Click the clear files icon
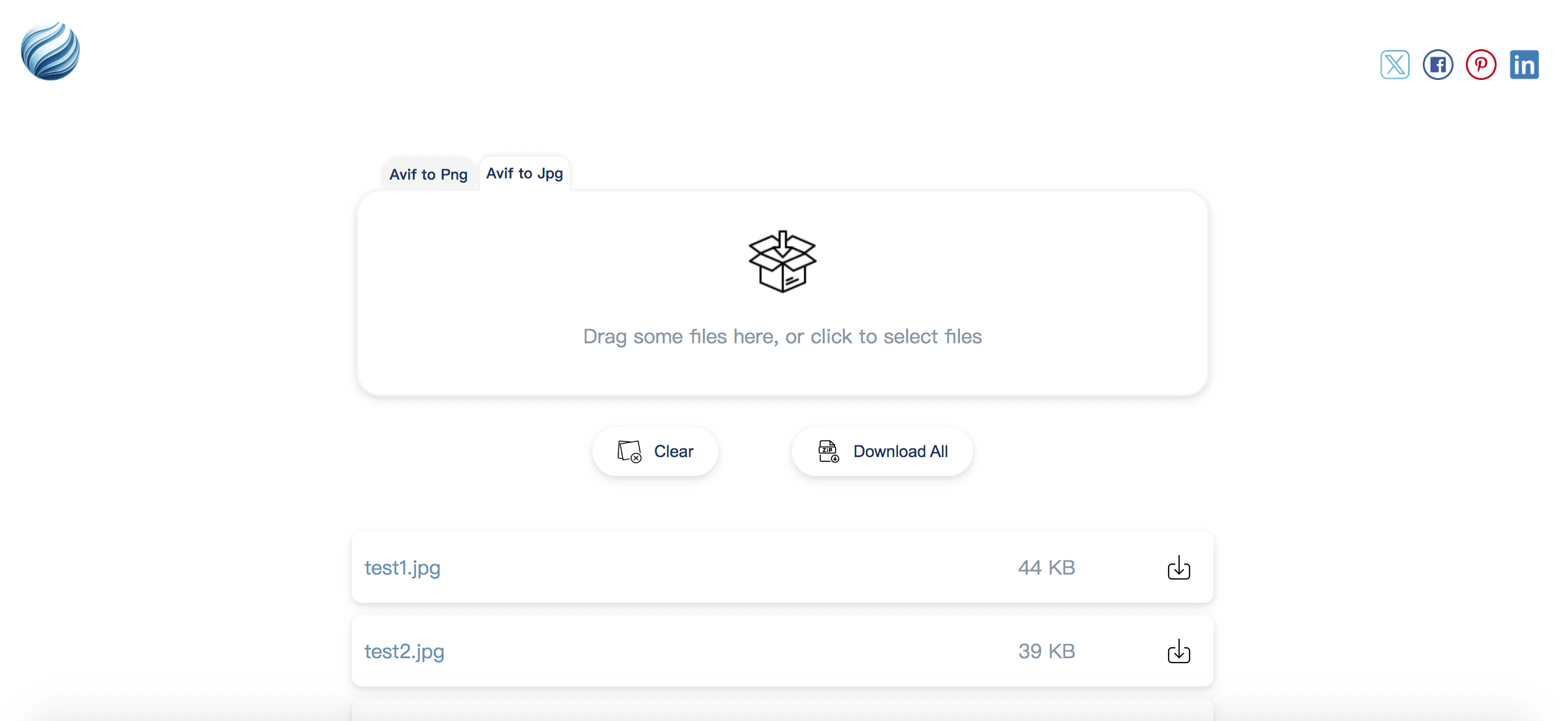Viewport: 1568px width, 721px height. pyautogui.click(x=629, y=452)
